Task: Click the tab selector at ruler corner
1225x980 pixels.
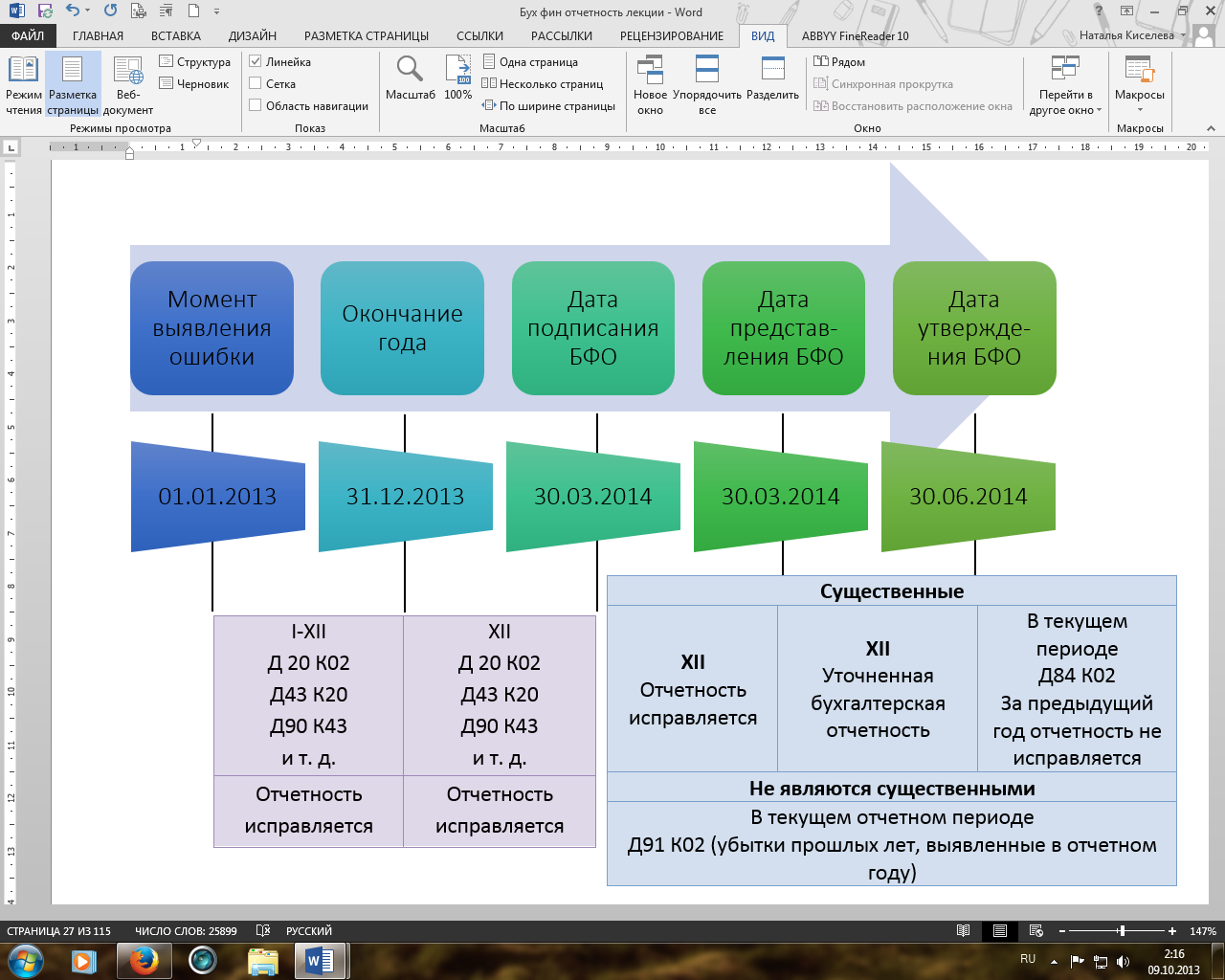Action: [11, 147]
